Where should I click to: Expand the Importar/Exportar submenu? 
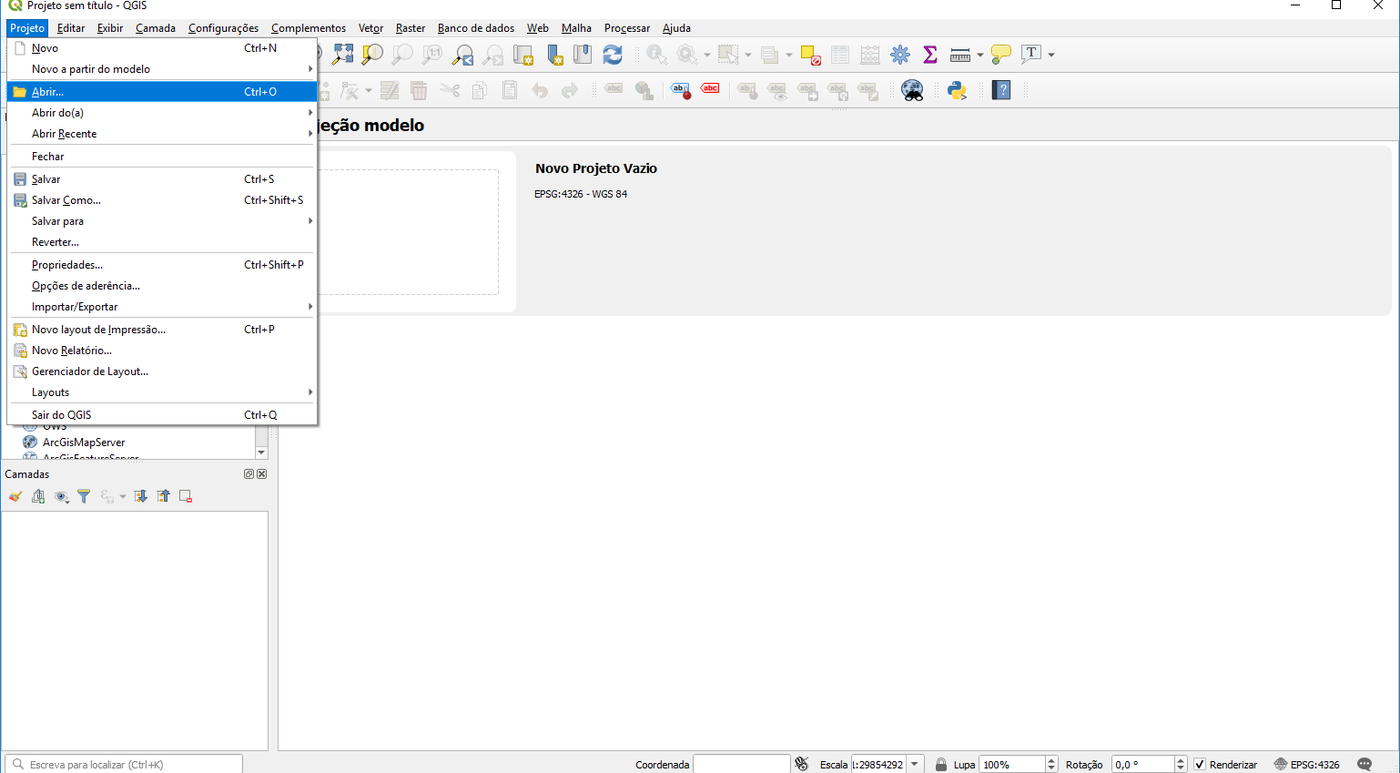[x=161, y=307]
